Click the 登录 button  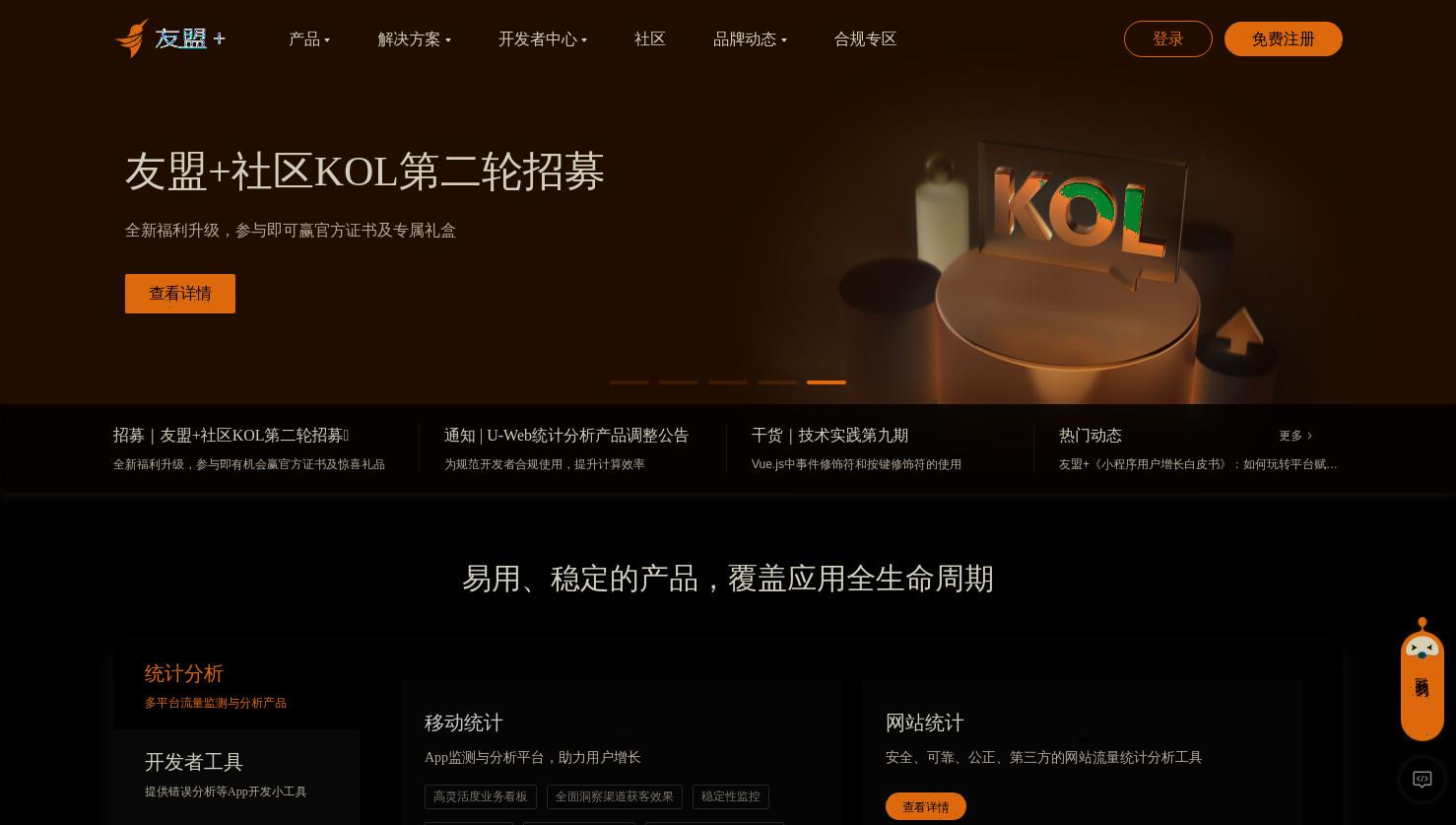(x=1168, y=39)
